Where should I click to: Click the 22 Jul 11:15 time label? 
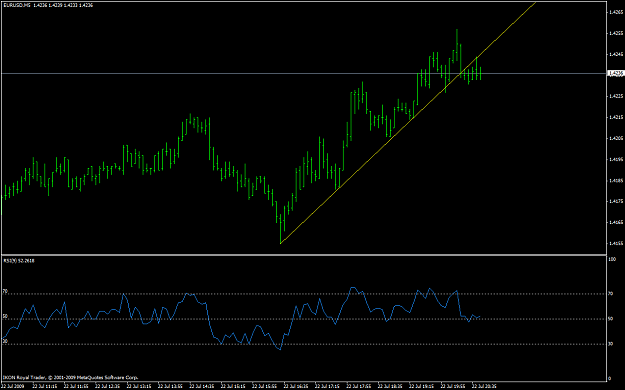click(x=45, y=386)
